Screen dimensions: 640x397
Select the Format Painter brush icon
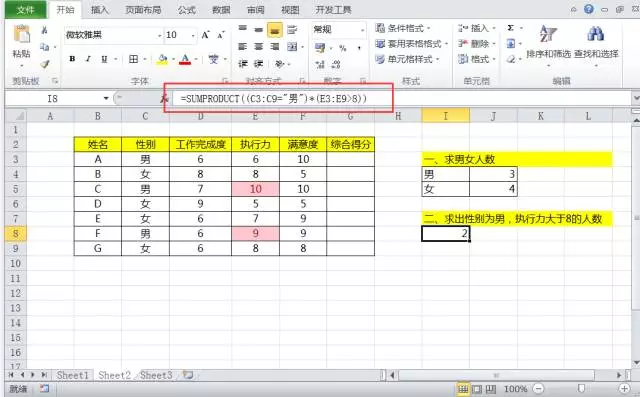(x=45, y=64)
